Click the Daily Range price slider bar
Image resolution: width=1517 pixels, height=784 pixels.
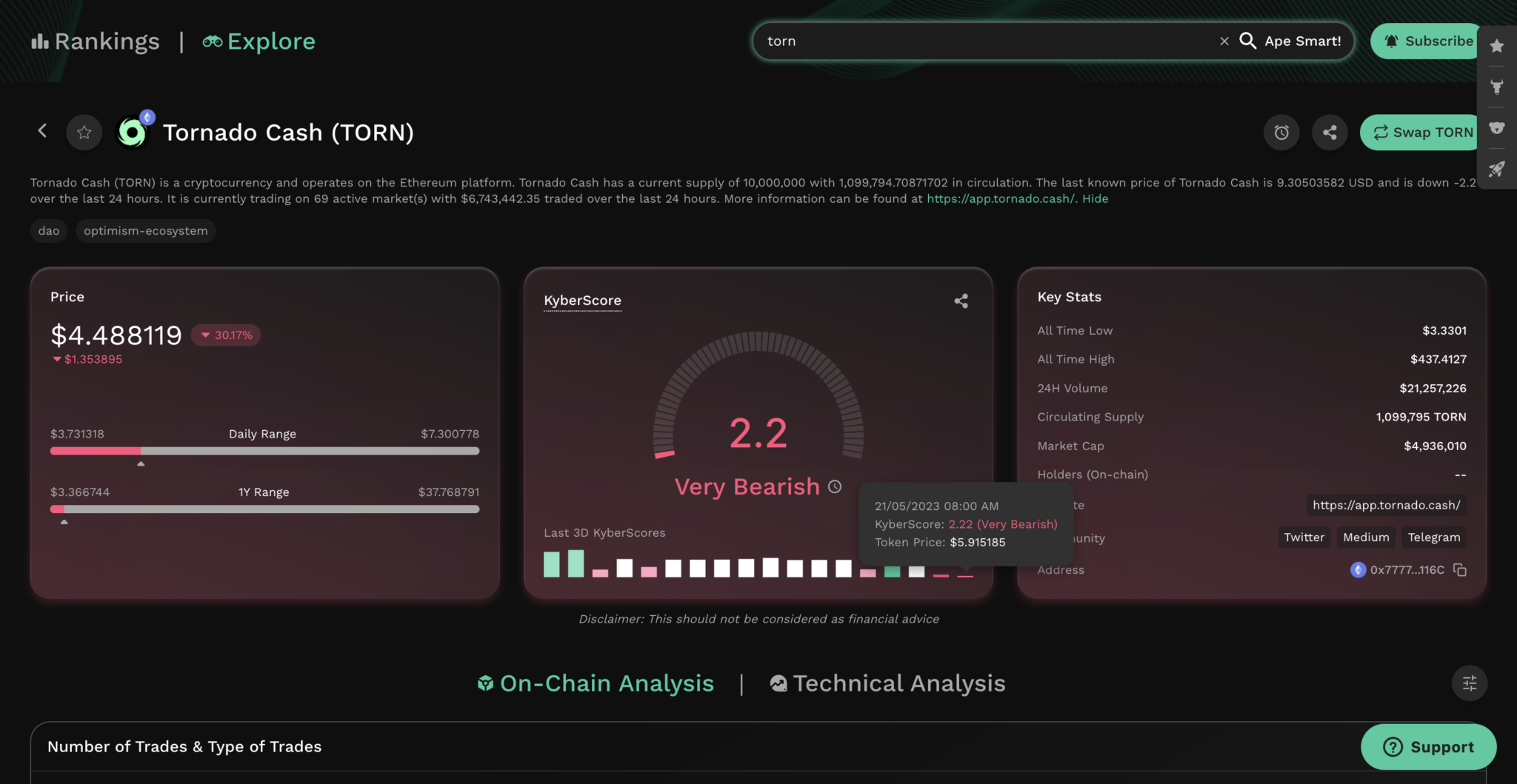(x=264, y=450)
